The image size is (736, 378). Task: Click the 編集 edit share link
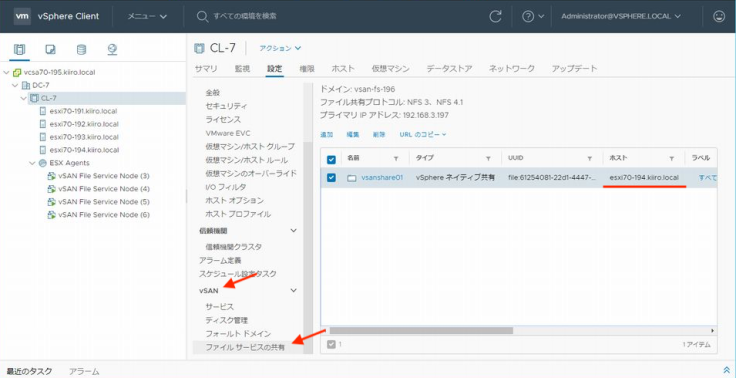click(x=353, y=134)
